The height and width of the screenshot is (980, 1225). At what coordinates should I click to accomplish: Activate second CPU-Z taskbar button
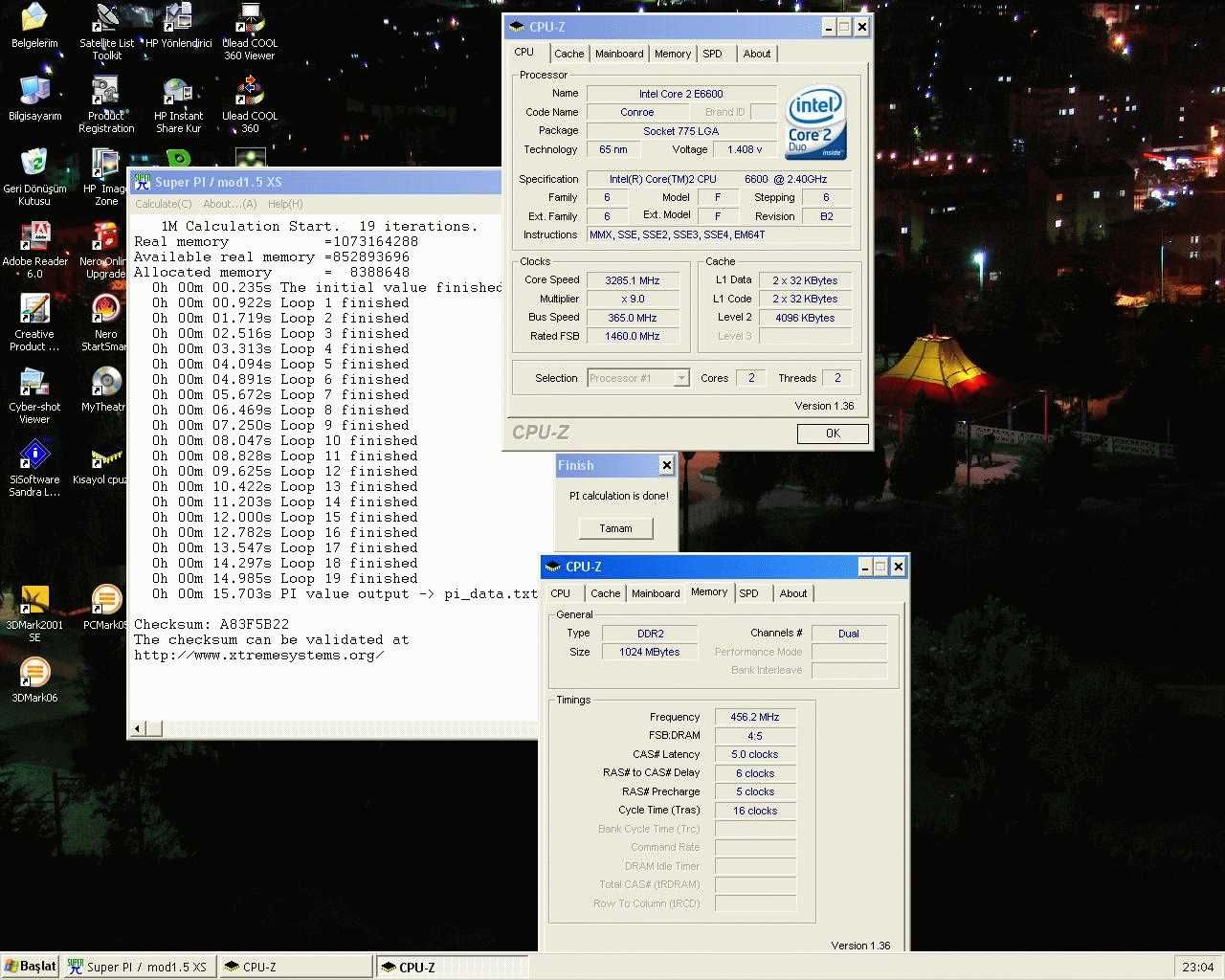tap(451, 967)
